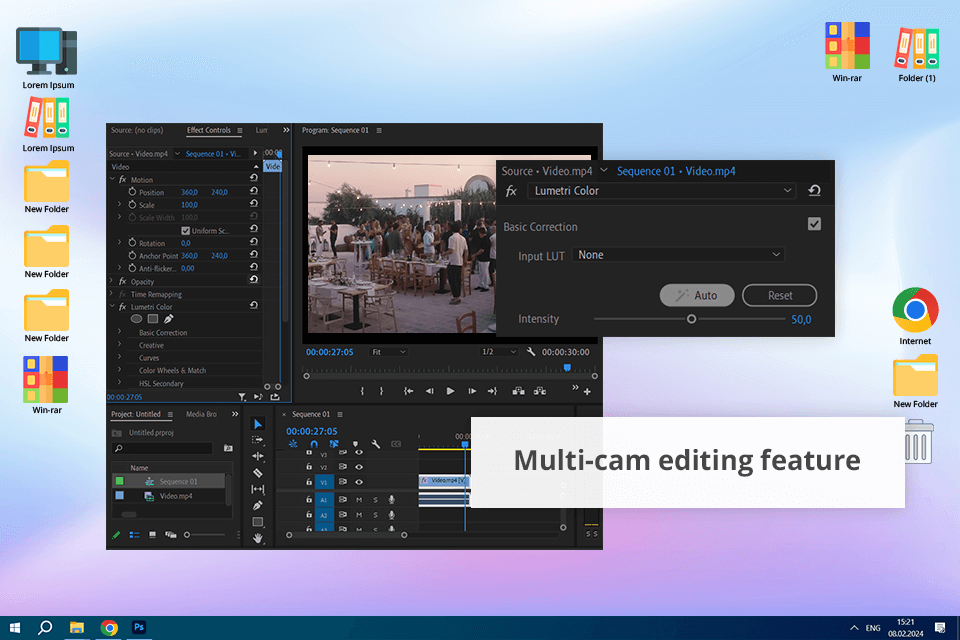Screen dimensions: 960x640
Task: Expand Opacity effect group
Action: [x=113, y=281]
